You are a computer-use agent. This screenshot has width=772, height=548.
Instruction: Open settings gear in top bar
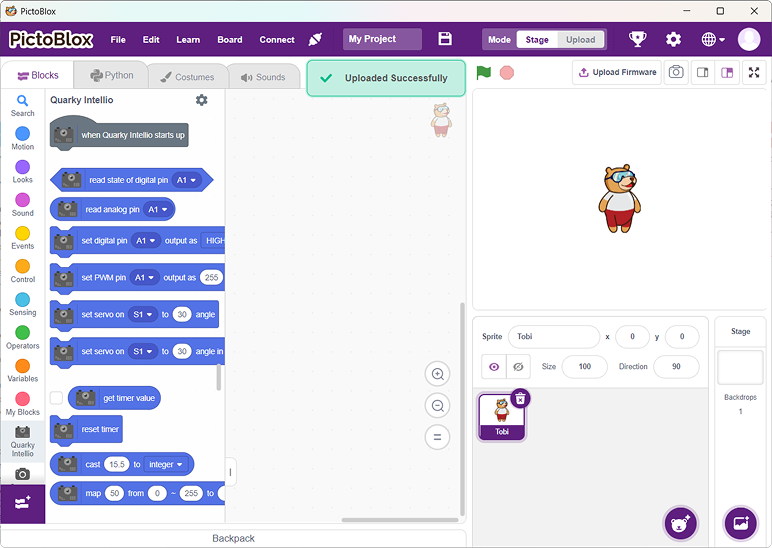(673, 39)
